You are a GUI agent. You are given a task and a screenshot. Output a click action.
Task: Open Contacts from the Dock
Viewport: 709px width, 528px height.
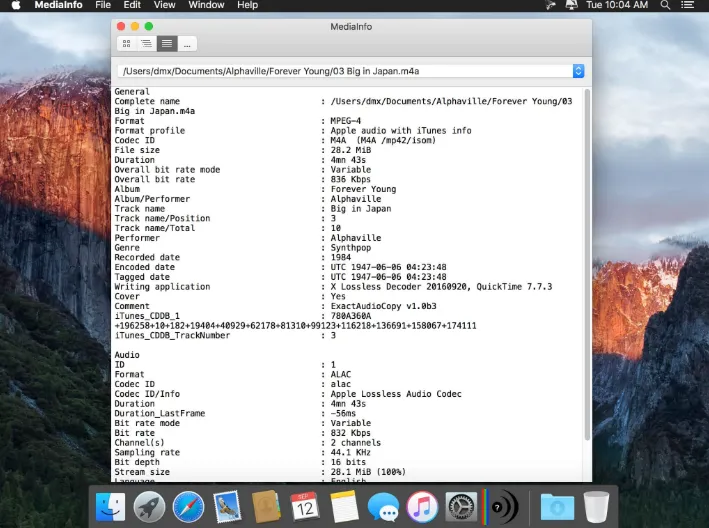(x=266, y=507)
